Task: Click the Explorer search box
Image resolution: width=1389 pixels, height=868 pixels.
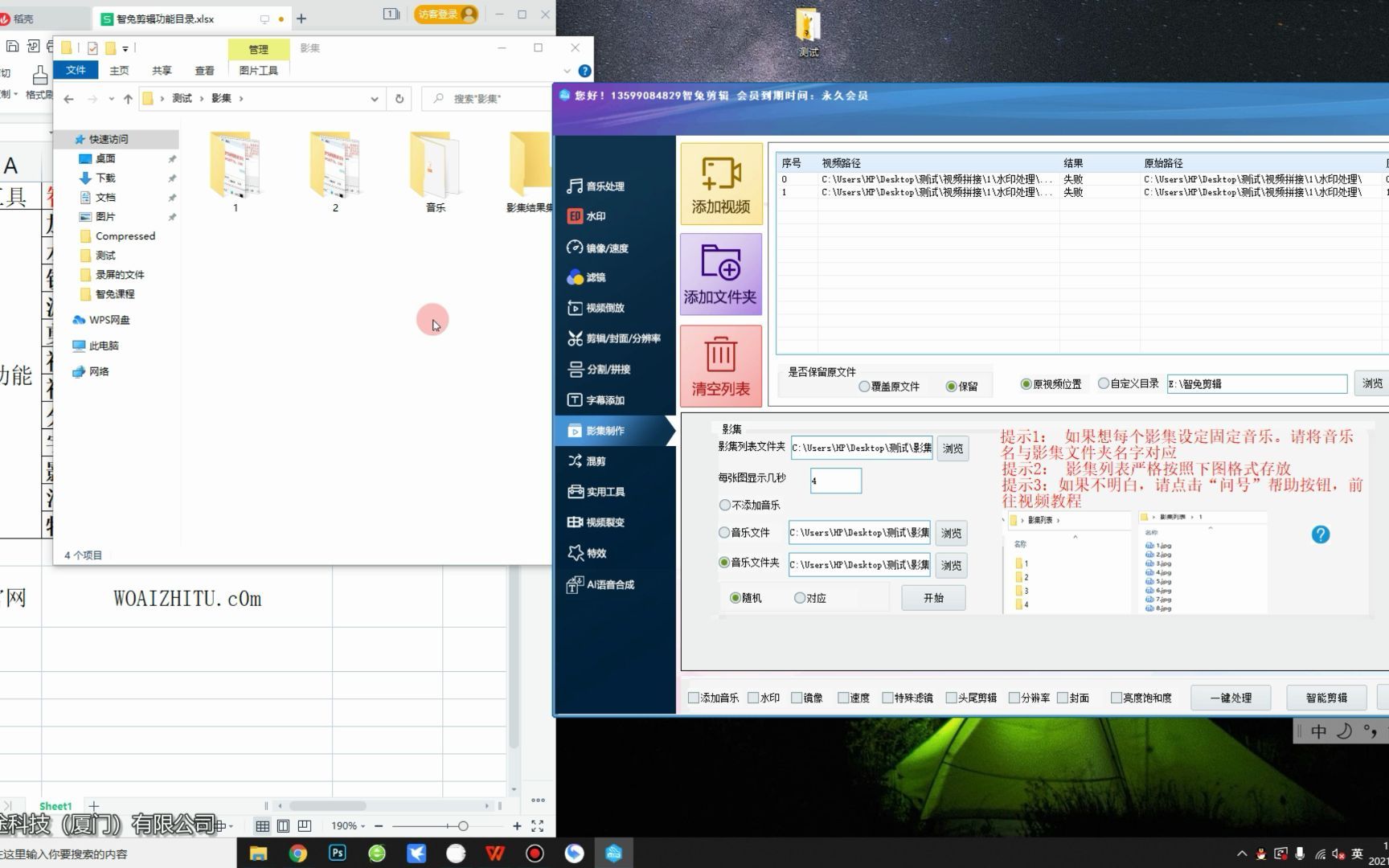Action: pos(486,99)
